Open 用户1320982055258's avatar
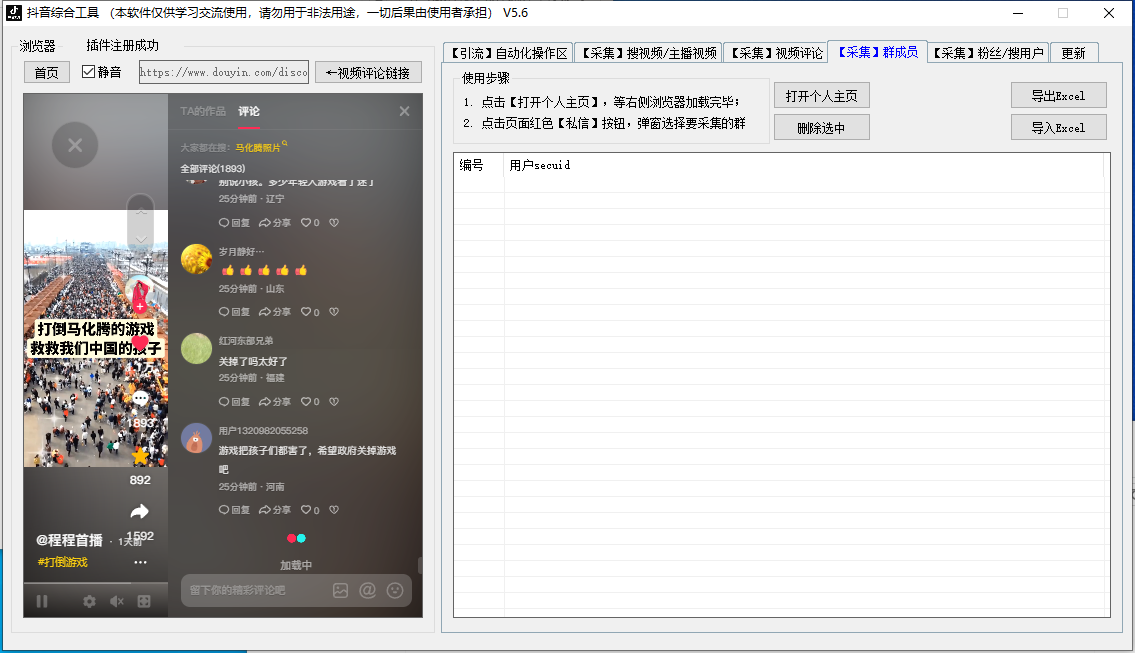Viewport: 1135px width, 653px height. [196, 439]
